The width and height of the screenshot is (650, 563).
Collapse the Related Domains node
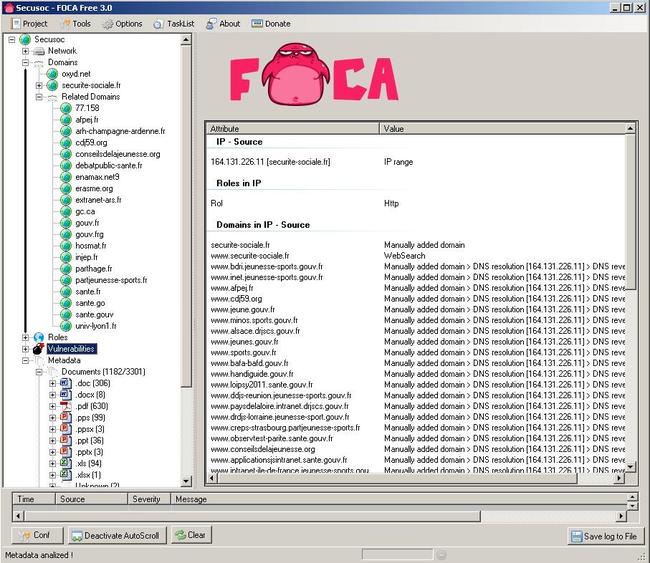[39, 97]
